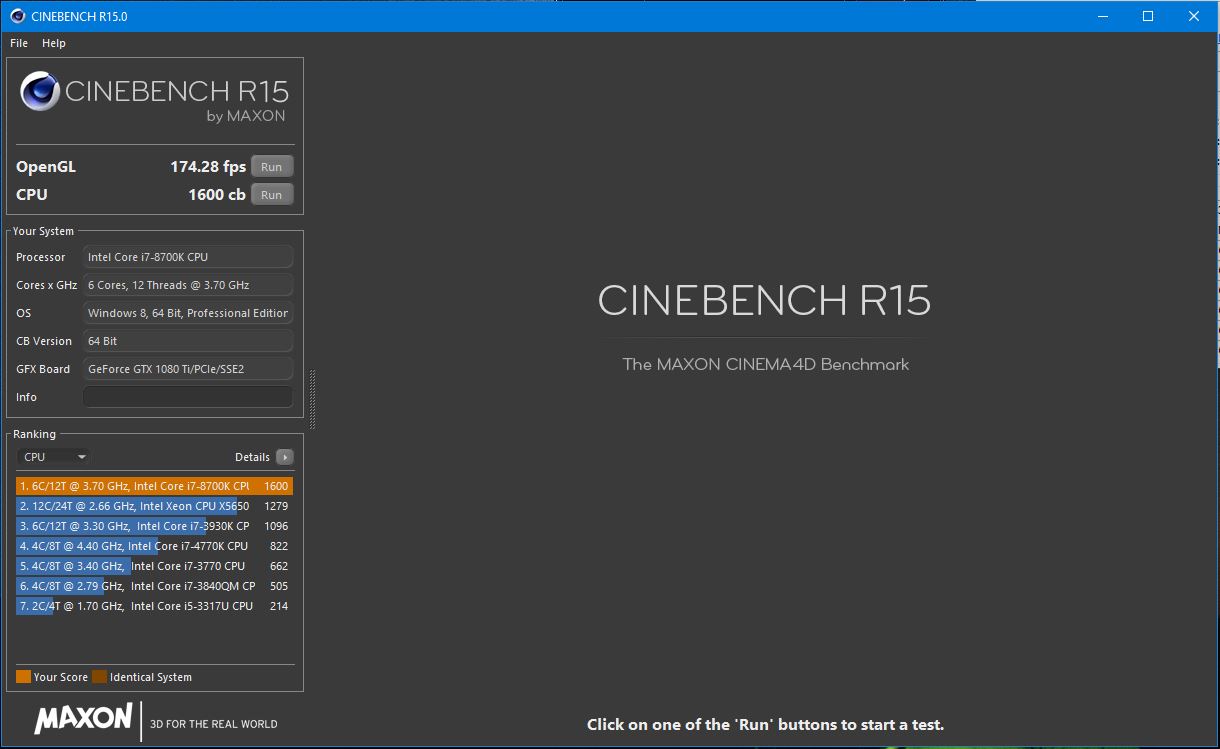Image resolution: width=1220 pixels, height=749 pixels.
Task: Click into the Info text field
Action: (188, 397)
